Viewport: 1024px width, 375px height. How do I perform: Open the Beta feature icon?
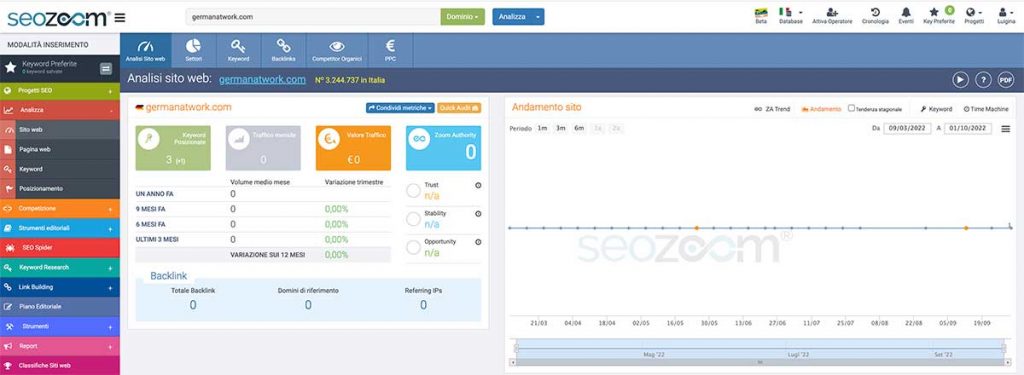pyautogui.click(x=761, y=16)
